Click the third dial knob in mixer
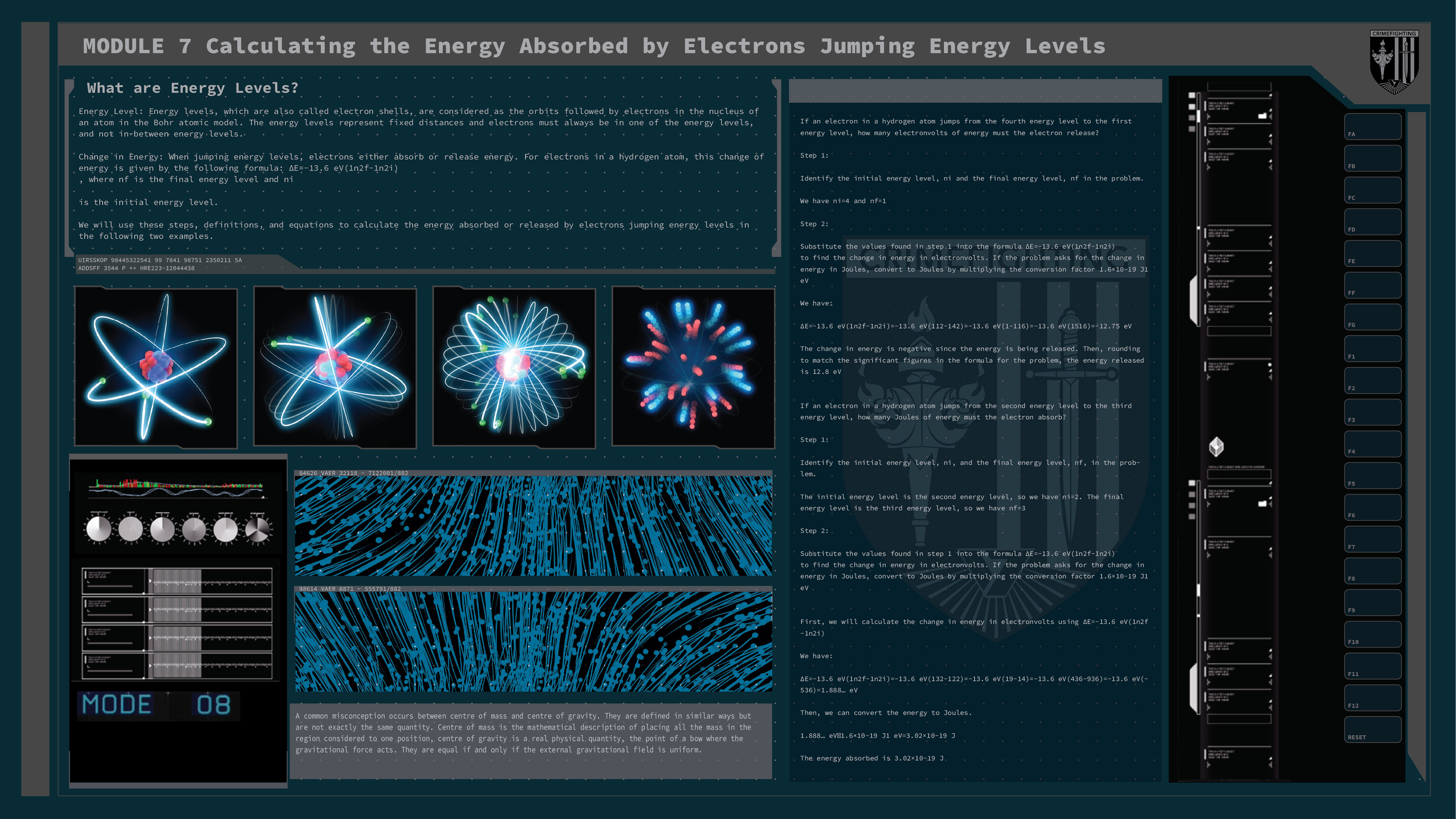Screen dimensions: 1456x819 tap(162, 530)
